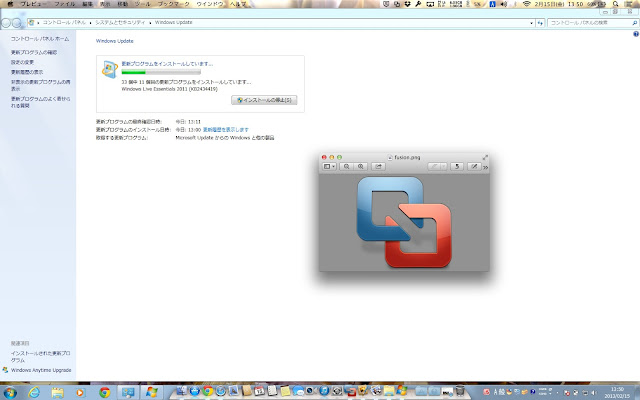The image size is (640, 400).
Task: Open the プレビュー menu
Action: coord(33,4)
